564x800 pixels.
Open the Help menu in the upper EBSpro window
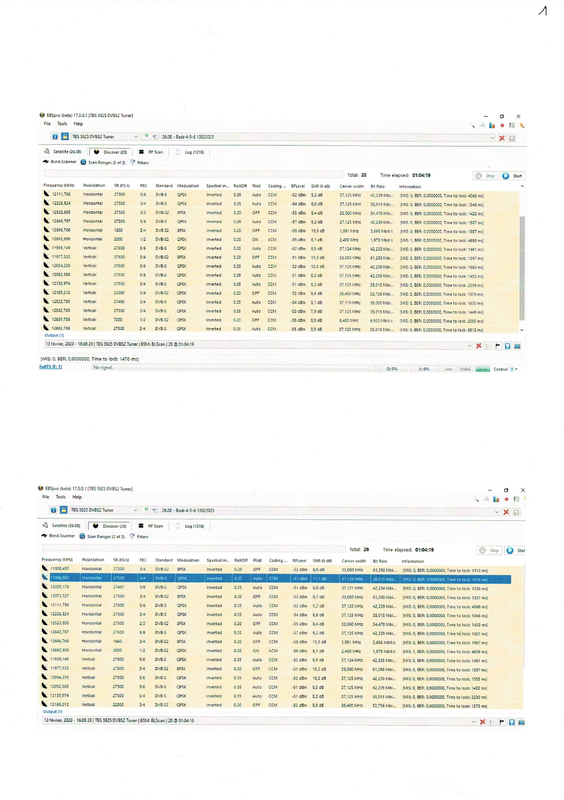[x=78, y=123]
